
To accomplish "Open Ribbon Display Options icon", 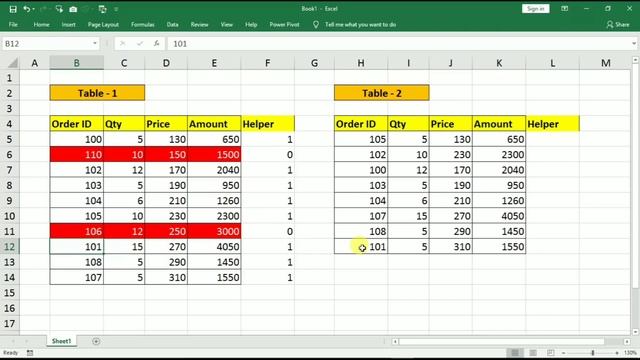I will point(564,9).
